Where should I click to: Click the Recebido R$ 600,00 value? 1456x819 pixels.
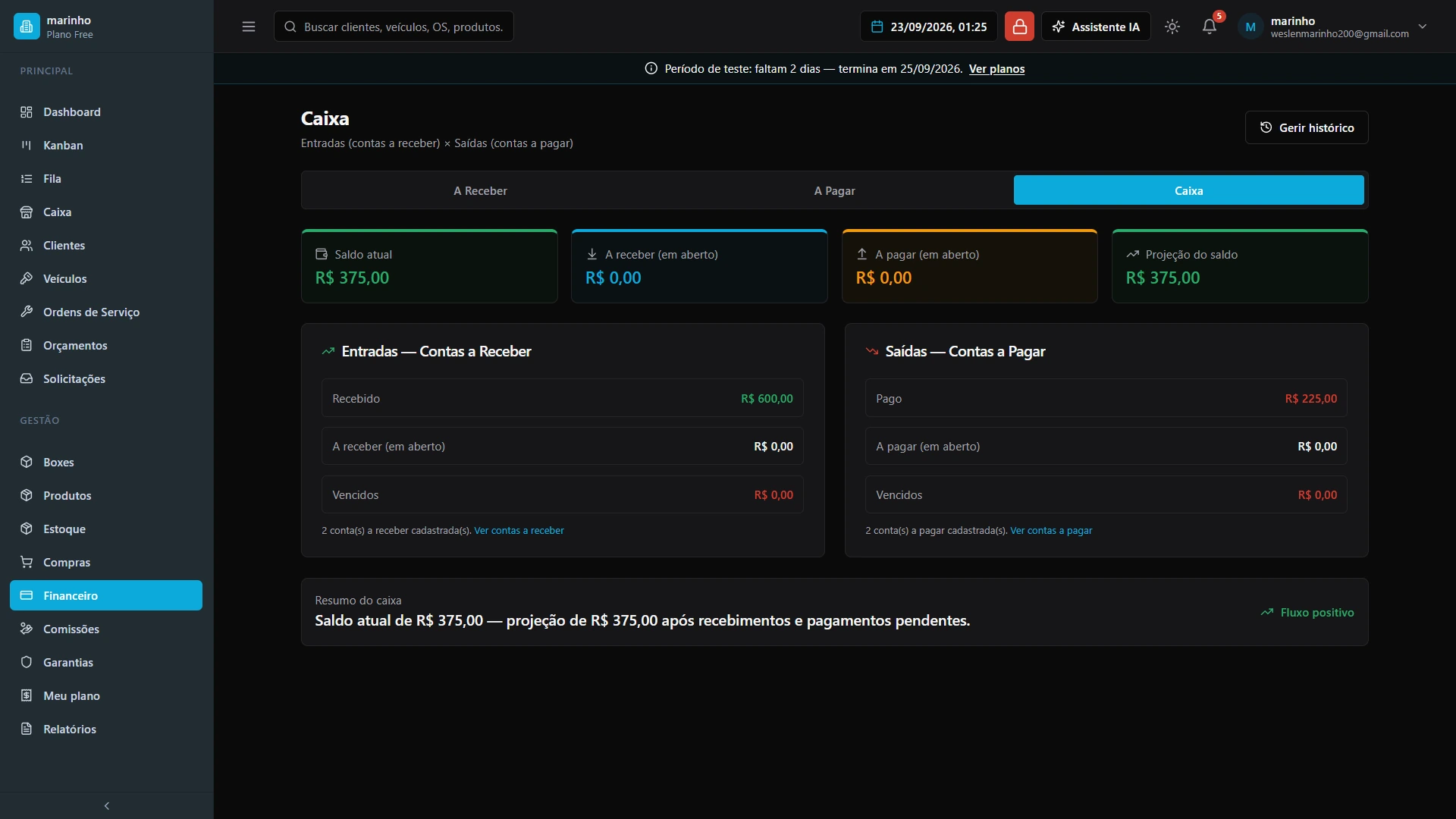point(767,399)
